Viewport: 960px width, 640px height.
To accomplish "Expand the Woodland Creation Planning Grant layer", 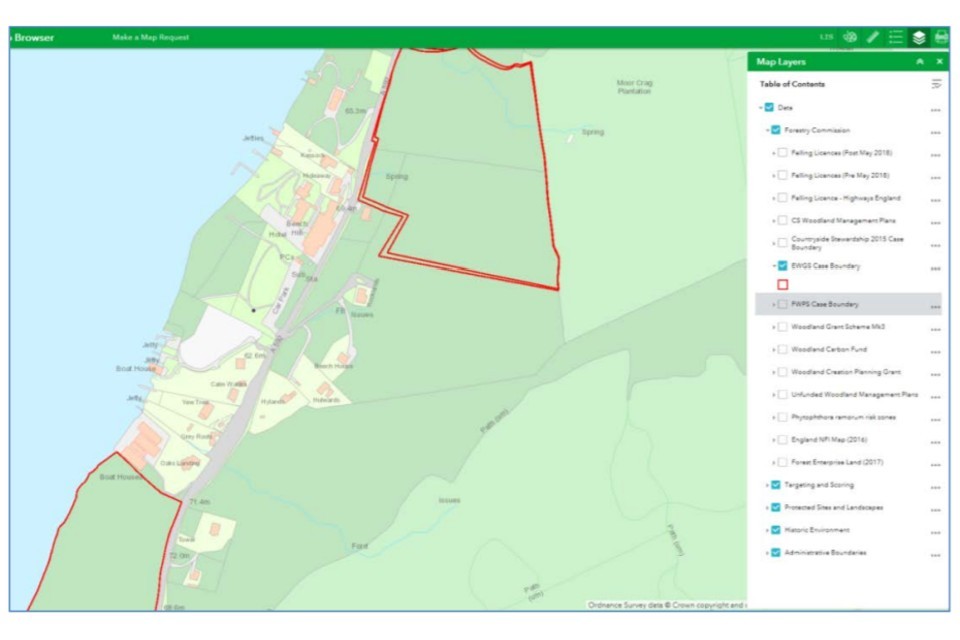I will coord(773,372).
